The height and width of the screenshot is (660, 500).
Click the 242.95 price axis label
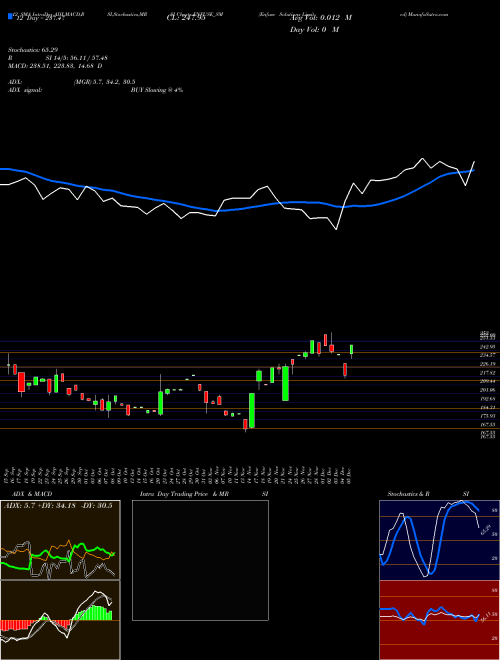(x=487, y=347)
